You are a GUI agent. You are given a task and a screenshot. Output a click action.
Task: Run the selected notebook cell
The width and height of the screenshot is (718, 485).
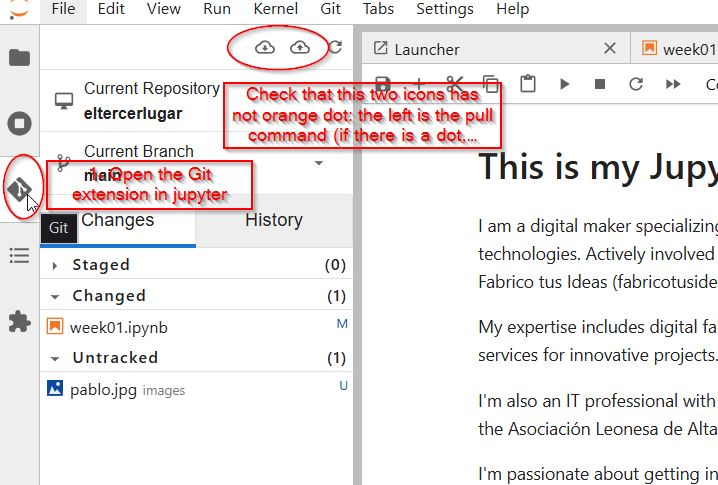click(565, 85)
